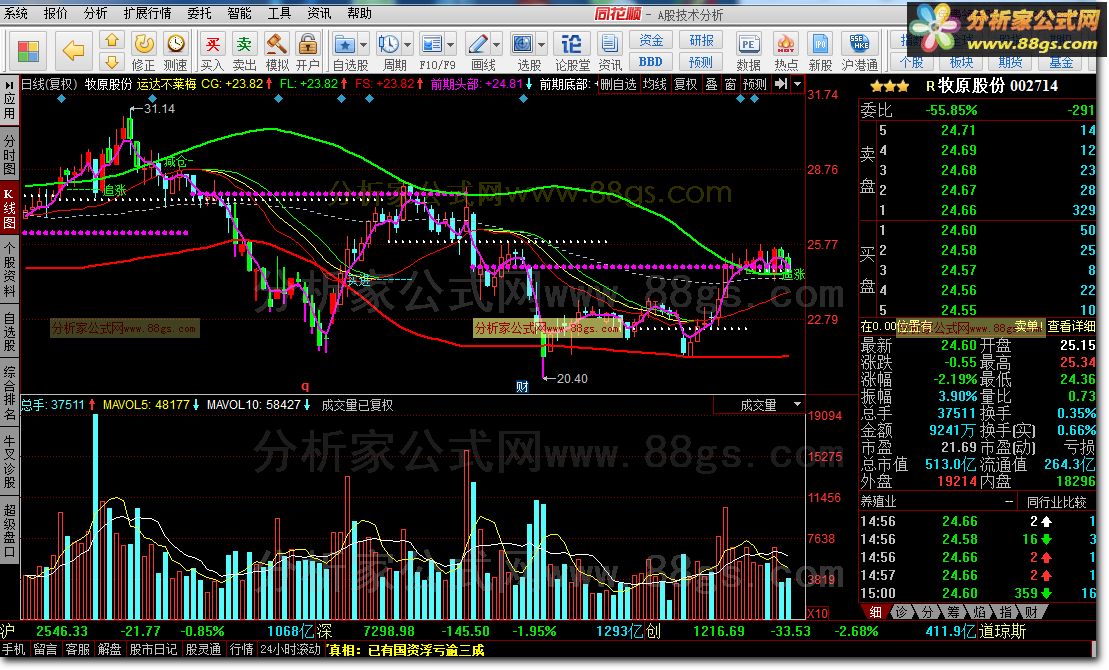Click the 查看详细 link
The image size is (1109, 670).
click(1071, 326)
